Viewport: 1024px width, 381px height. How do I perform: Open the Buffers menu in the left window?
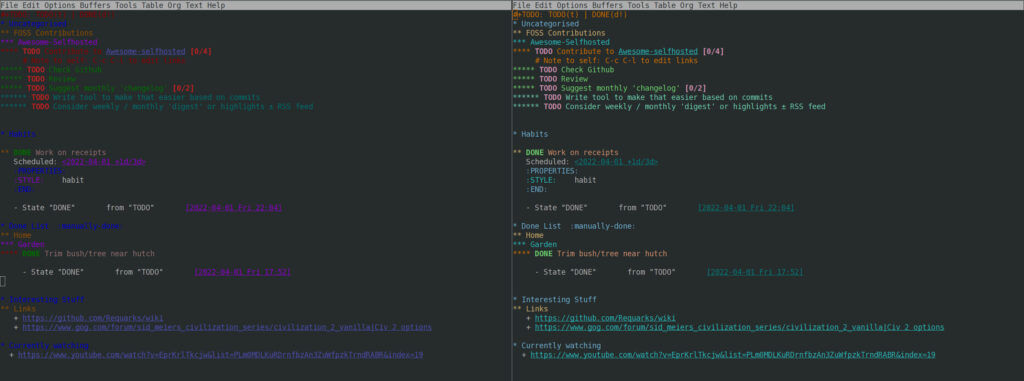point(95,5)
